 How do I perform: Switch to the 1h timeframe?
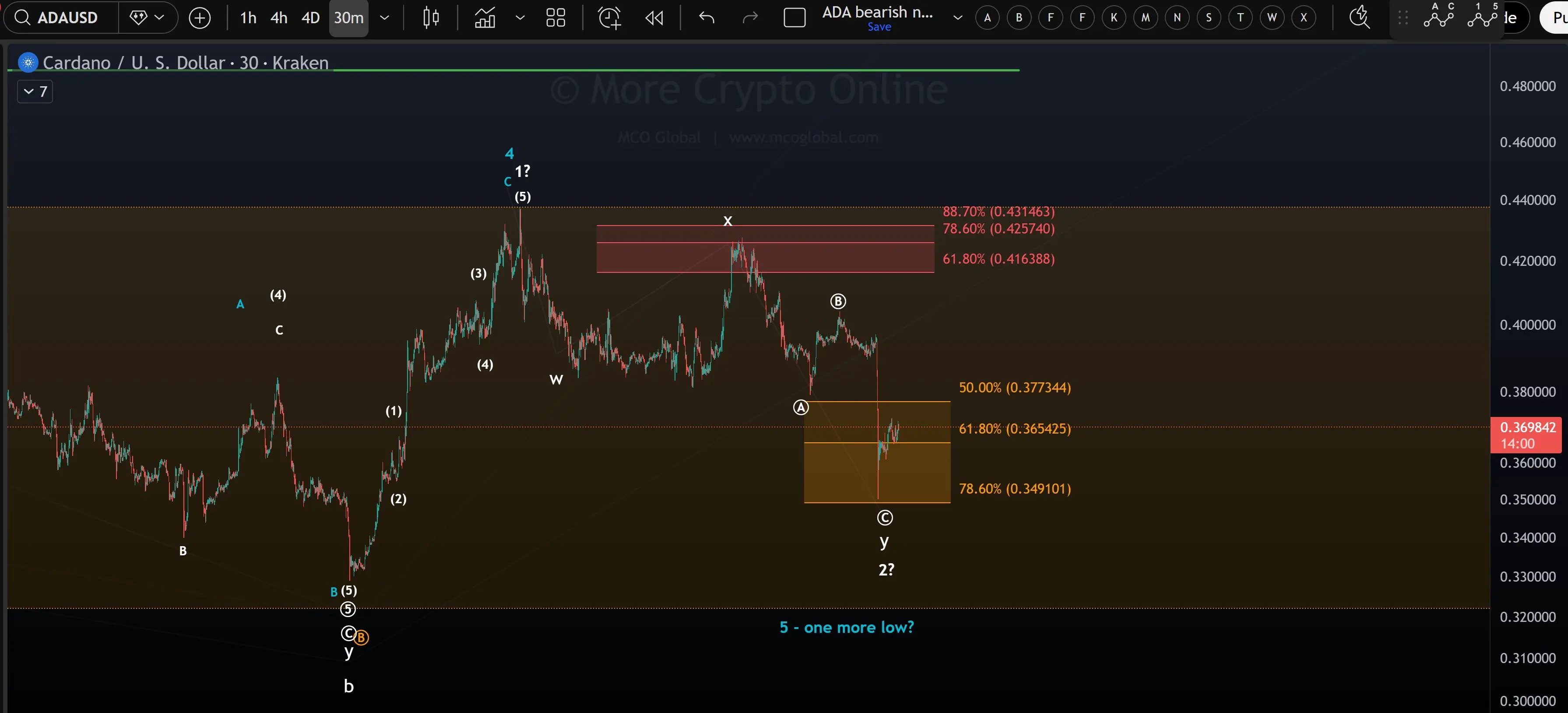tap(247, 18)
